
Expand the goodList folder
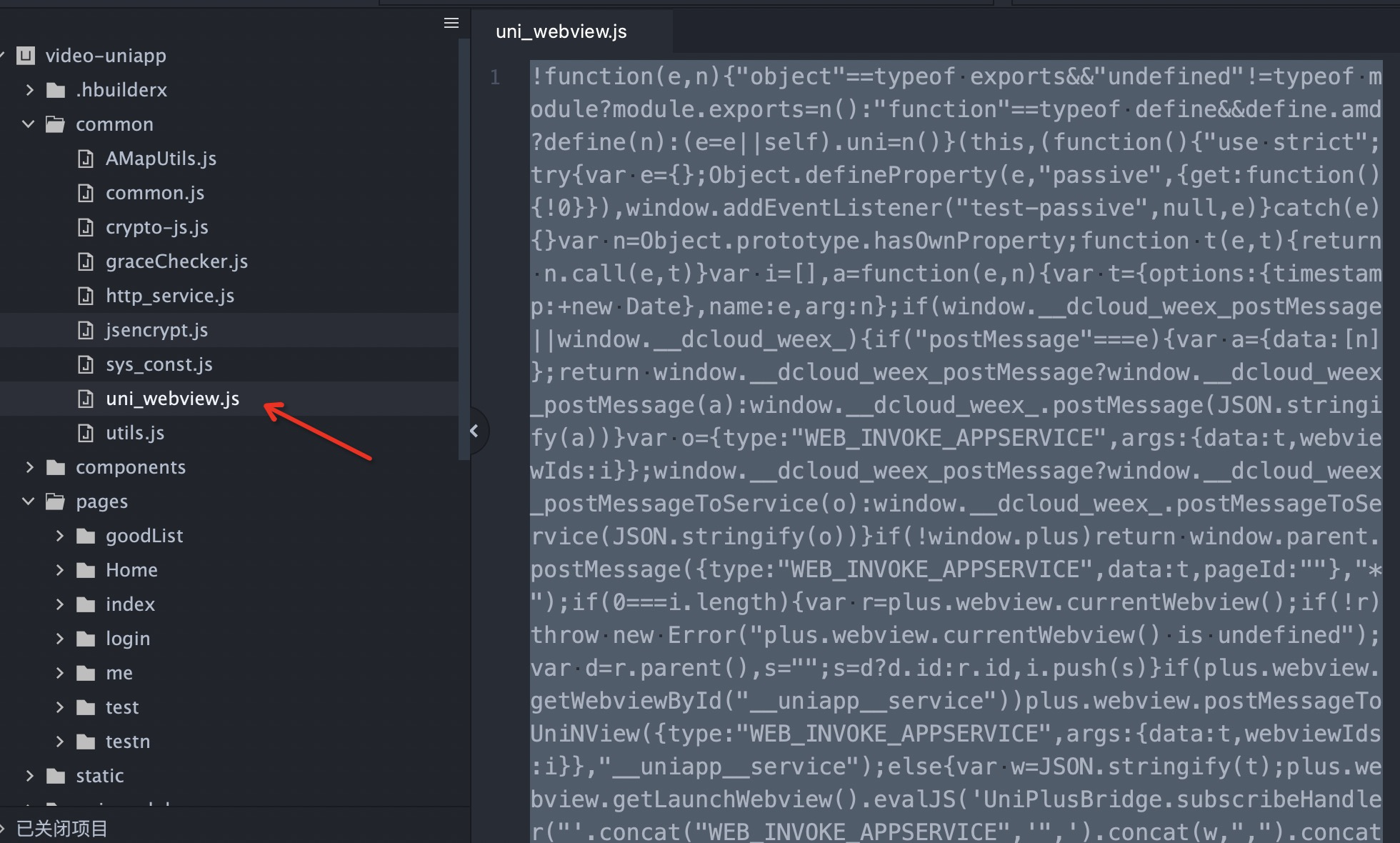click(x=60, y=536)
